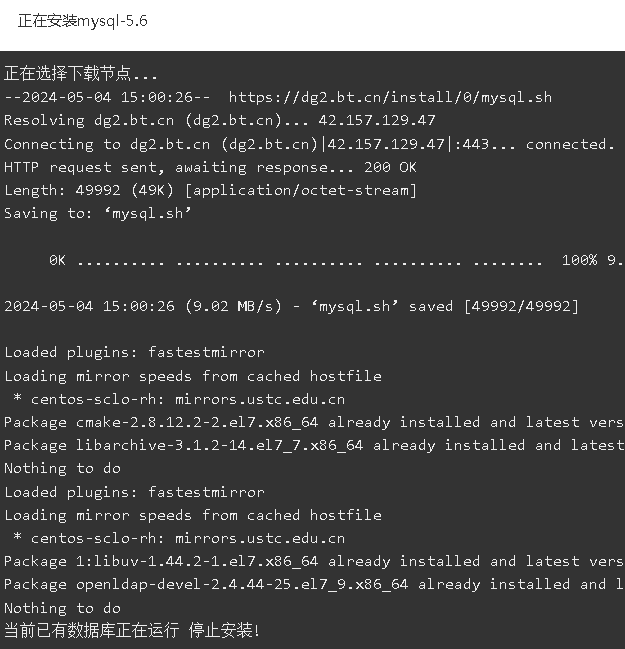Click the title '正在安装mysql-5.6'
Viewport: 625px width, 649px height.
83,21
